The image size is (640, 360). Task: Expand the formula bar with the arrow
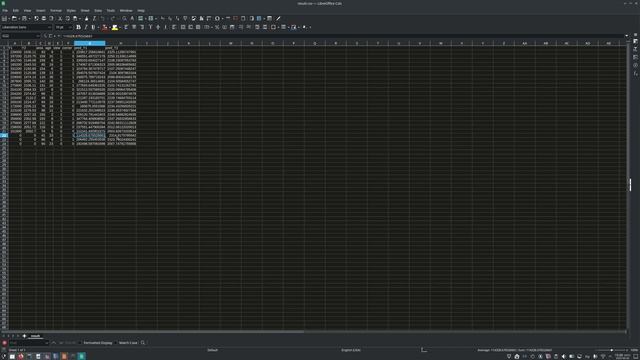(627, 36)
